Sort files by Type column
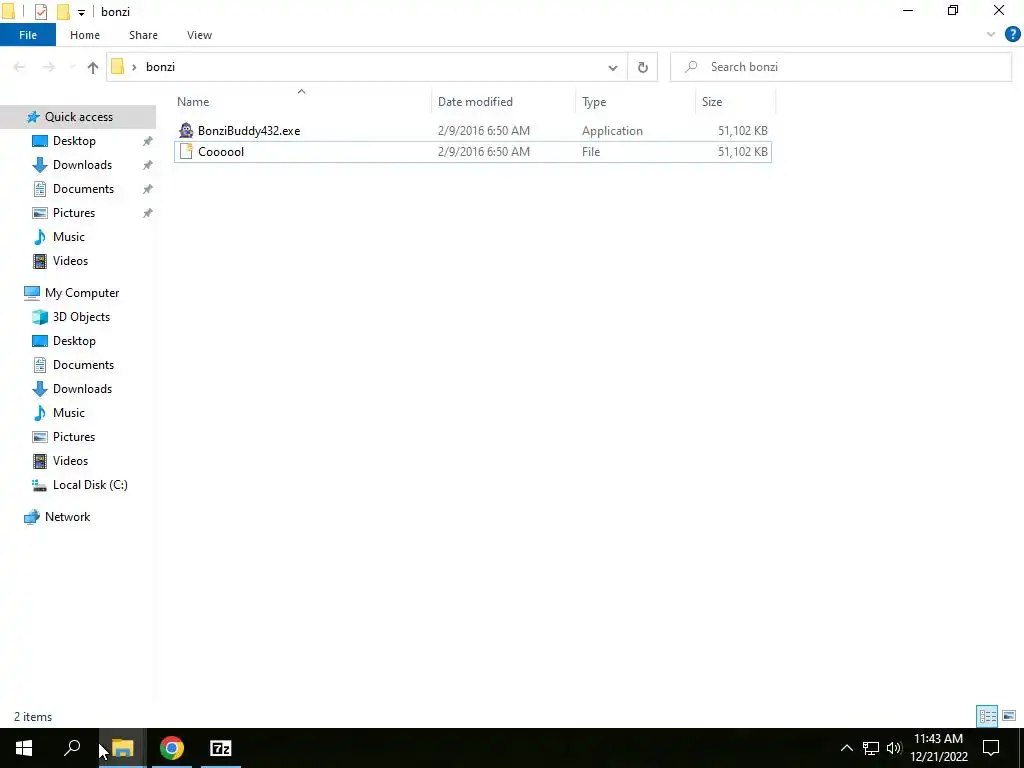Screen dimensions: 1024x768 (x=635, y=102)
